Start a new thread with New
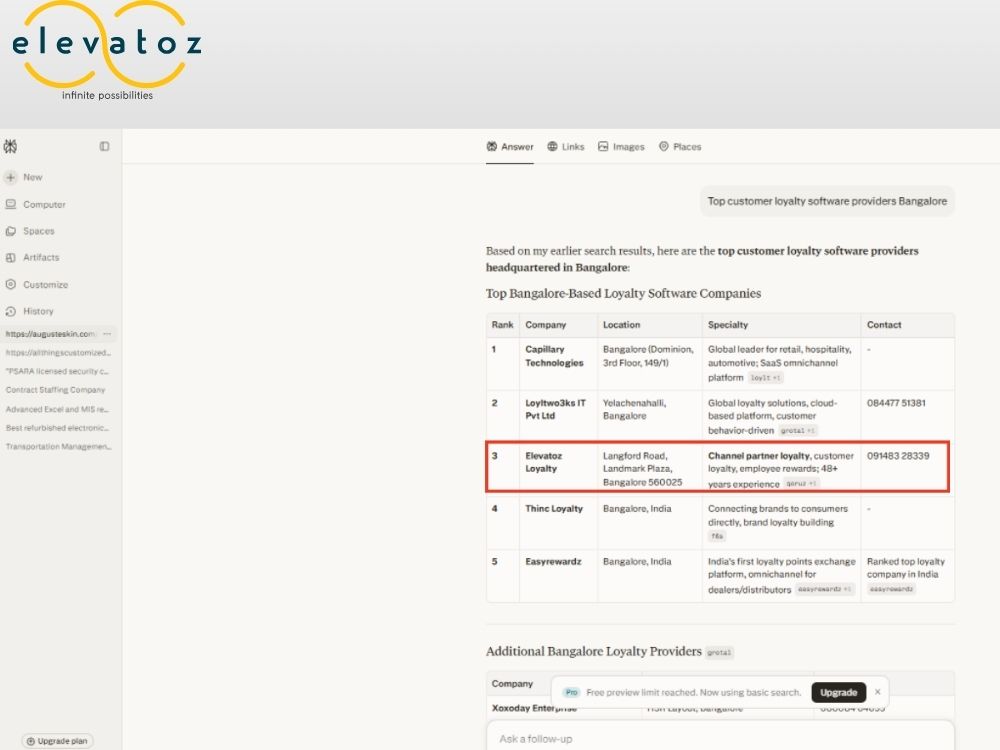This screenshot has height=750, width=1000. tap(24, 177)
